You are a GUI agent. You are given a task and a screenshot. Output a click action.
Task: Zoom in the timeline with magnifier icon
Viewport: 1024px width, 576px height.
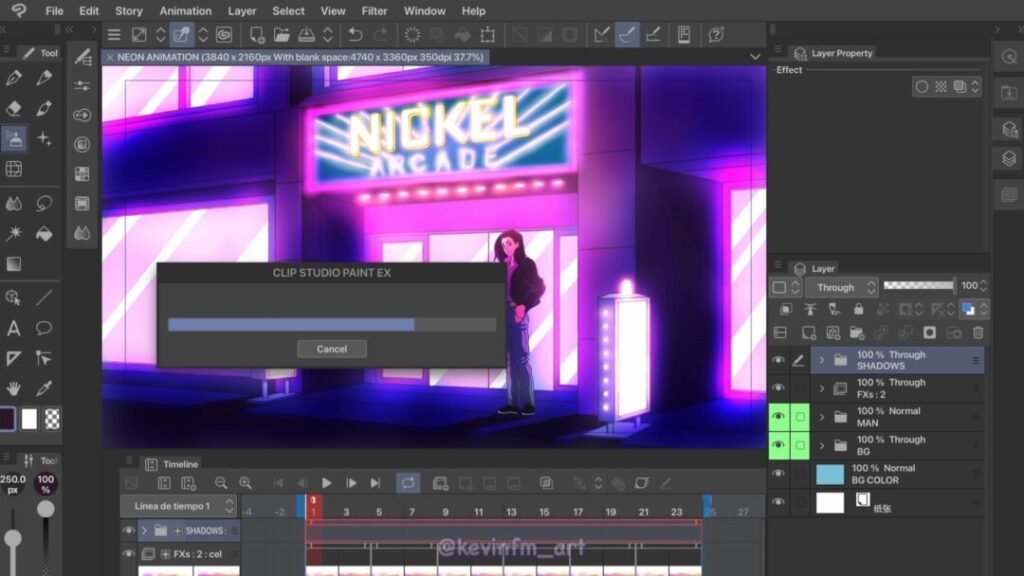point(245,483)
